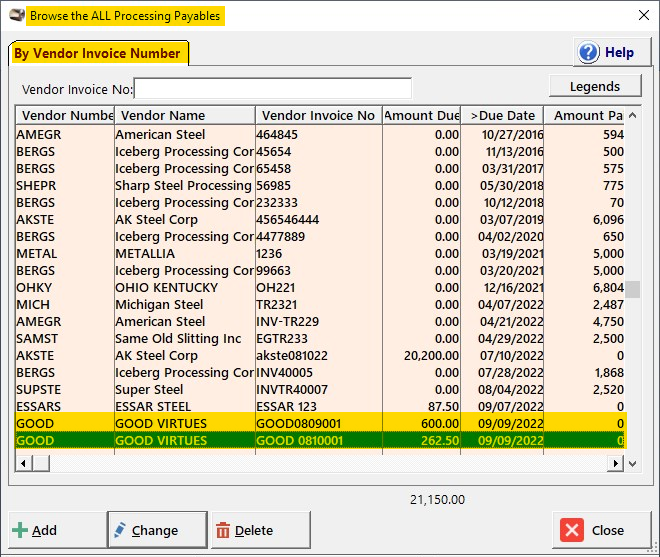The width and height of the screenshot is (660, 557).
Task: Select invoice 464845 of American Steel
Action: coord(320,135)
